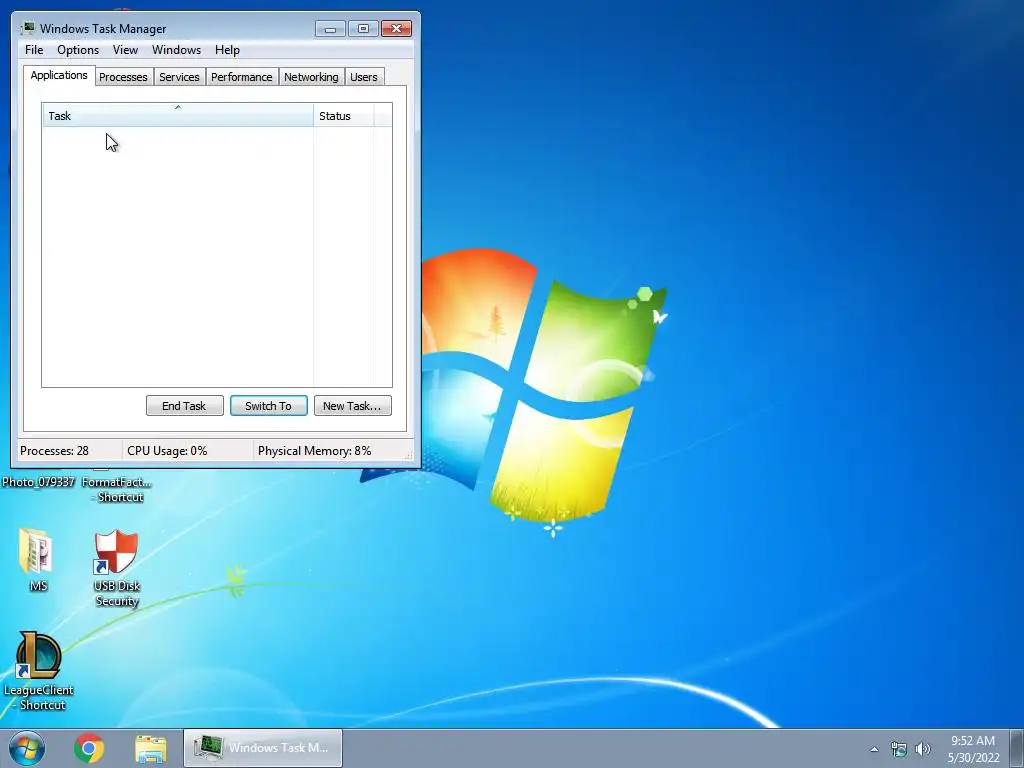The image size is (1024, 768).
Task: Select the Photo_079337 desktop item label
Action: coord(39,482)
